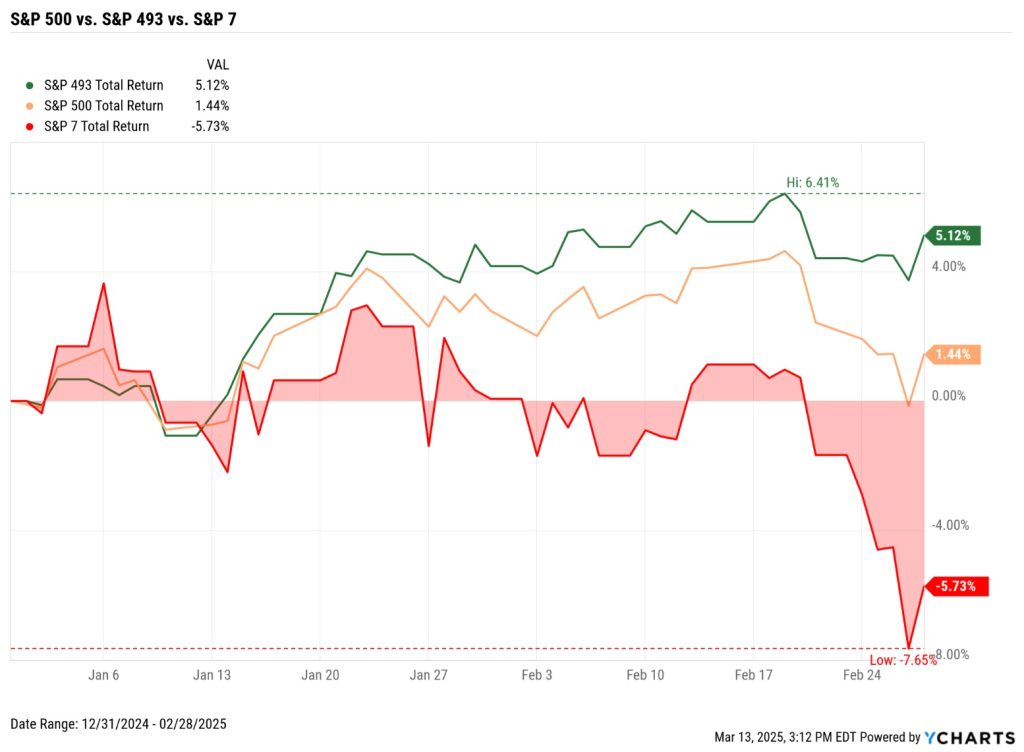
Task: Click the Jan 20 date axis label
Action: tap(320, 675)
